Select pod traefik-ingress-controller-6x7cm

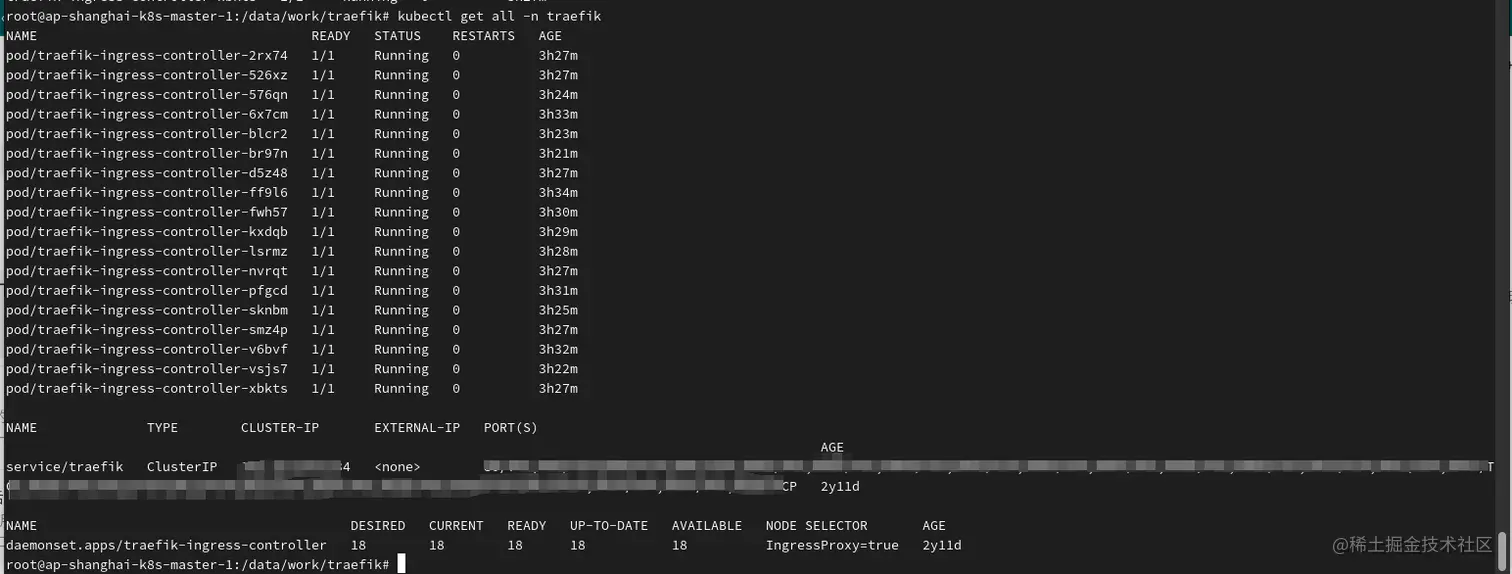pos(147,114)
